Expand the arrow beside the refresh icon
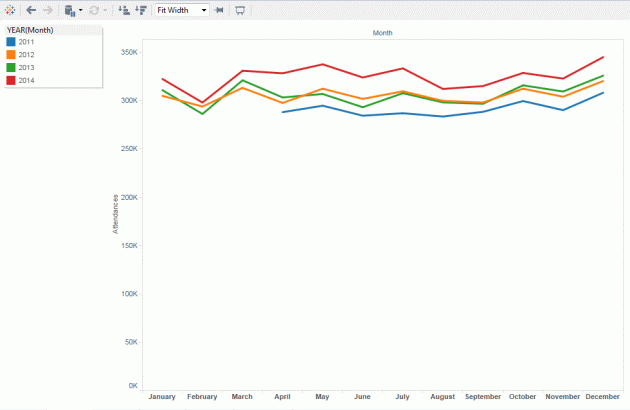The width and height of the screenshot is (630, 410). [x=105, y=10]
